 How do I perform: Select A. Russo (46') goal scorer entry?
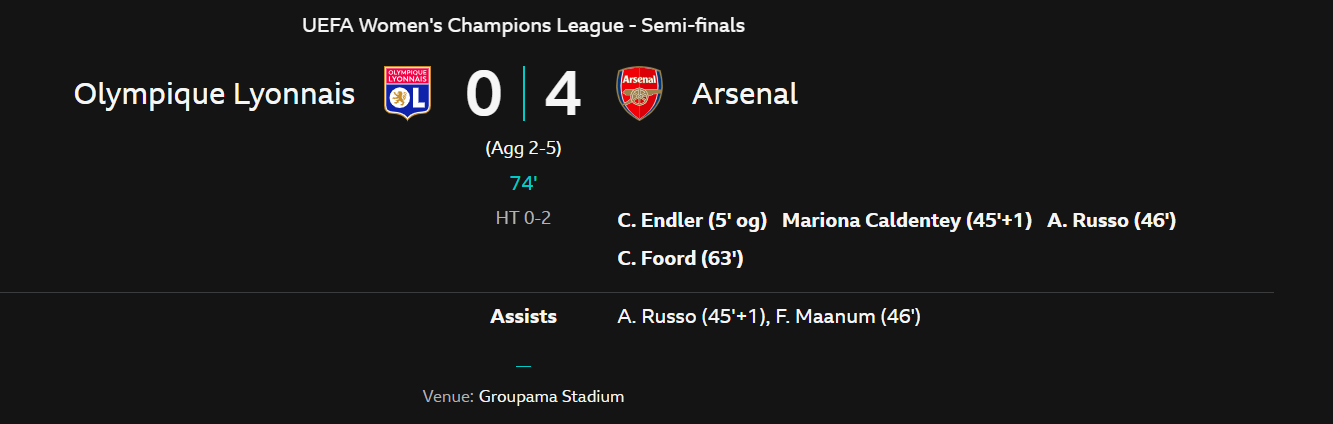pos(1111,220)
